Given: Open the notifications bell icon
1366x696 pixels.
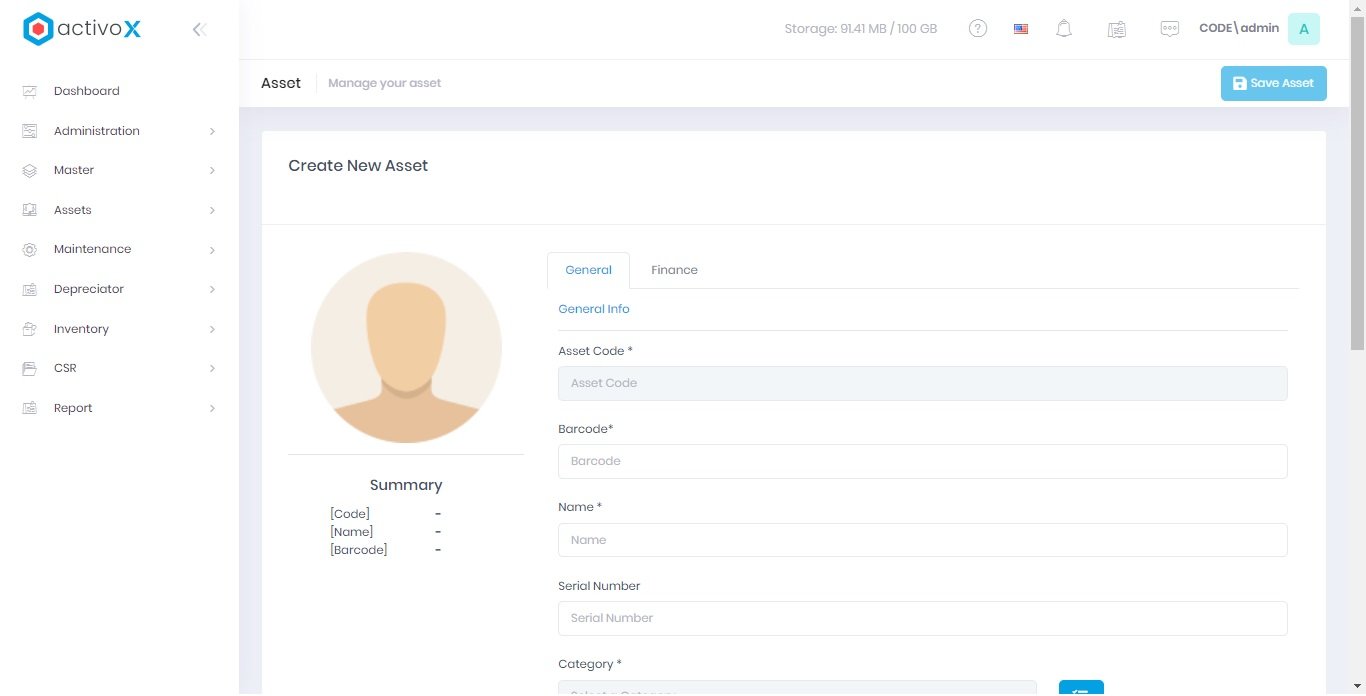Looking at the screenshot, I should click(1064, 29).
